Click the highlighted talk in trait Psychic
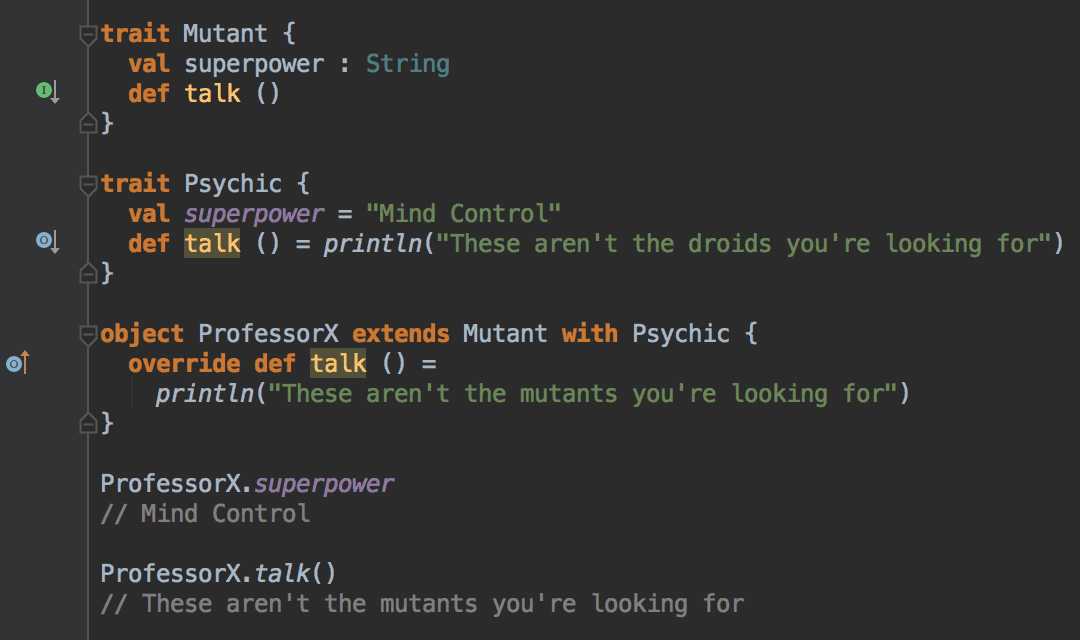1080x640 pixels. point(212,244)
